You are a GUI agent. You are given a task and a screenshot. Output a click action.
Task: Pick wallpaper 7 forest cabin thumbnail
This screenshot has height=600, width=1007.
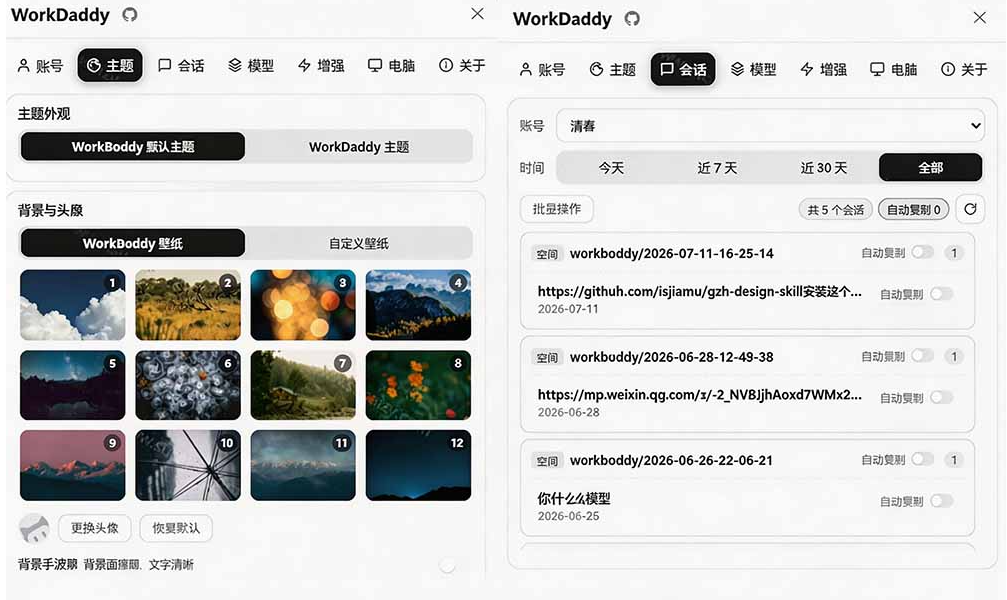(303, 385)
